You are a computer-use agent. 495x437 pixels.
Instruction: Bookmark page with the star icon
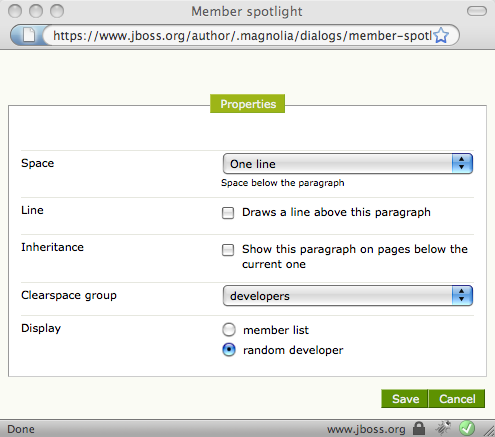pyautogui.click(x=441, y=35)
